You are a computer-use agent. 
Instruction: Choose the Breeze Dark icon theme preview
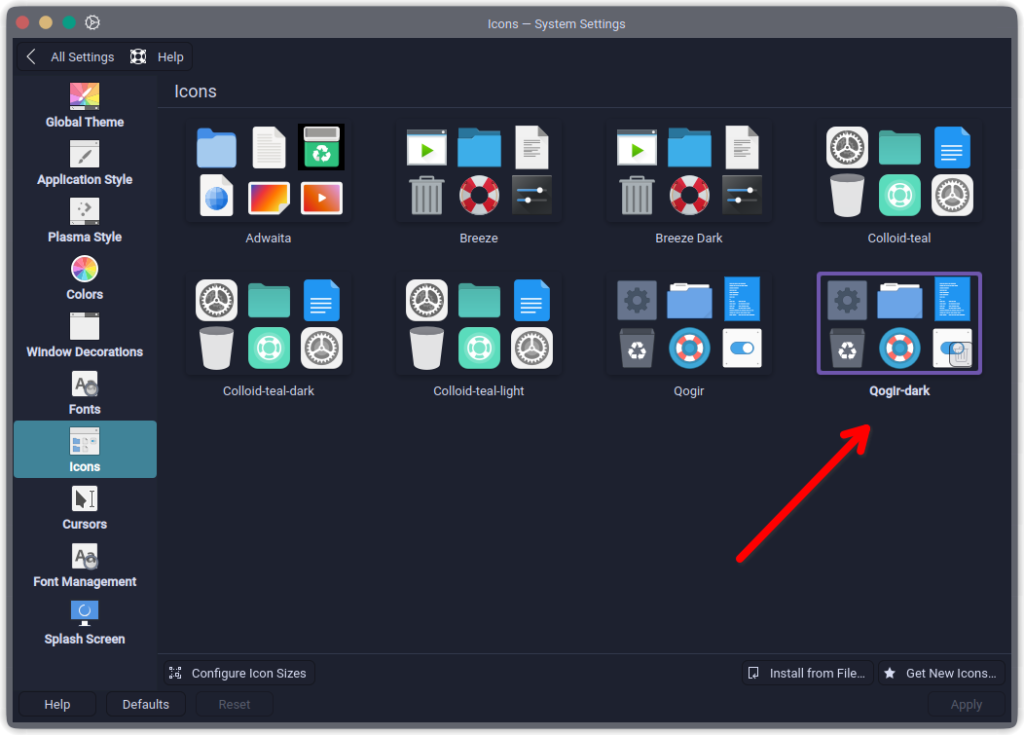(689, 171)
